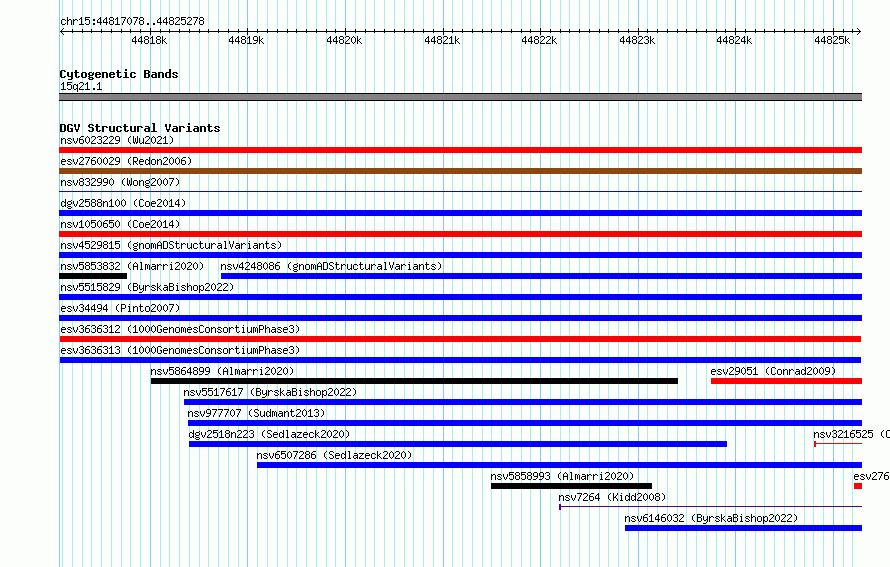The height and width of the screenshot is (567, 890).
Task: Click the blue nsv4248086 variant bar
Action: [x=541, y=276]
